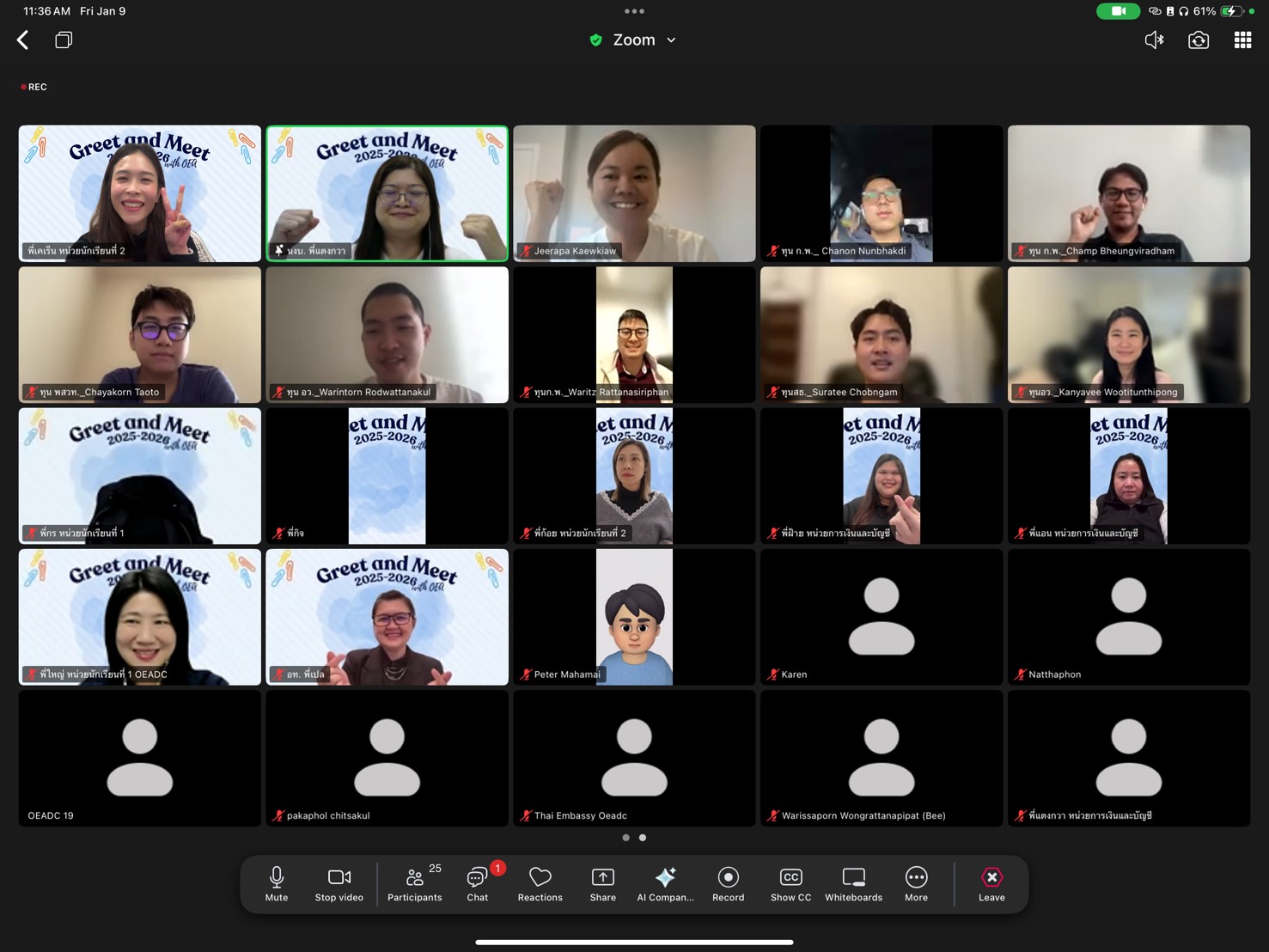Toggle the Bluetooth speaker audio output
The height and width of the screenshot is (952, 1269).
(1154, 40)
